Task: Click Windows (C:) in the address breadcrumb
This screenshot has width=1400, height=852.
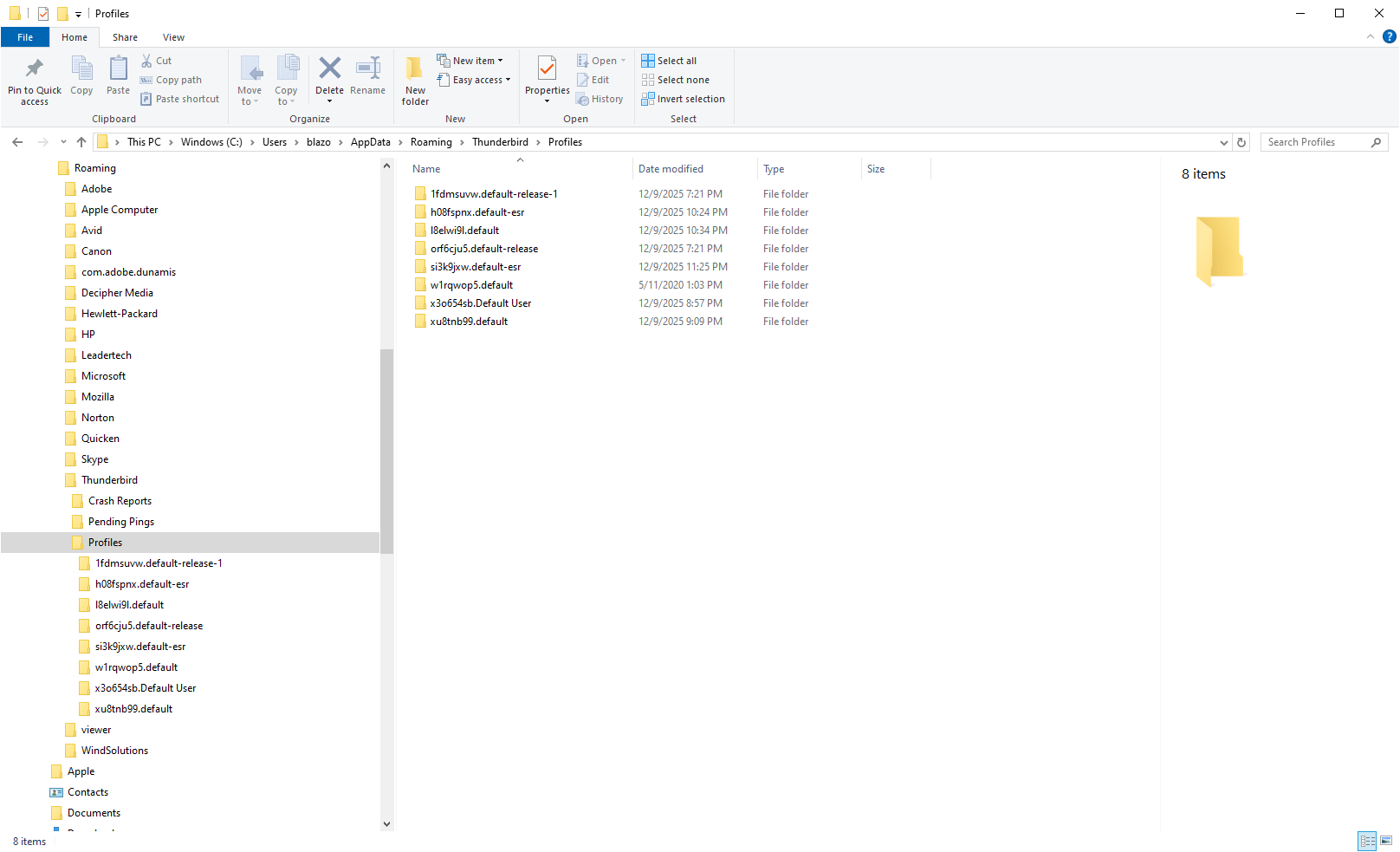Action: coord(211,142)
